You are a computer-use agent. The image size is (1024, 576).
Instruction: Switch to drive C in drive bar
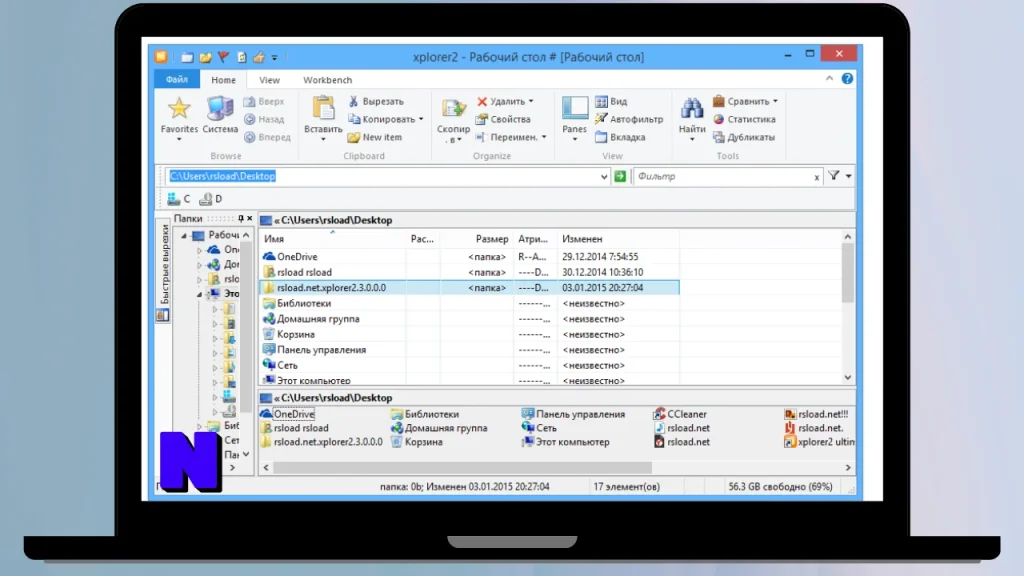(179, 199)
